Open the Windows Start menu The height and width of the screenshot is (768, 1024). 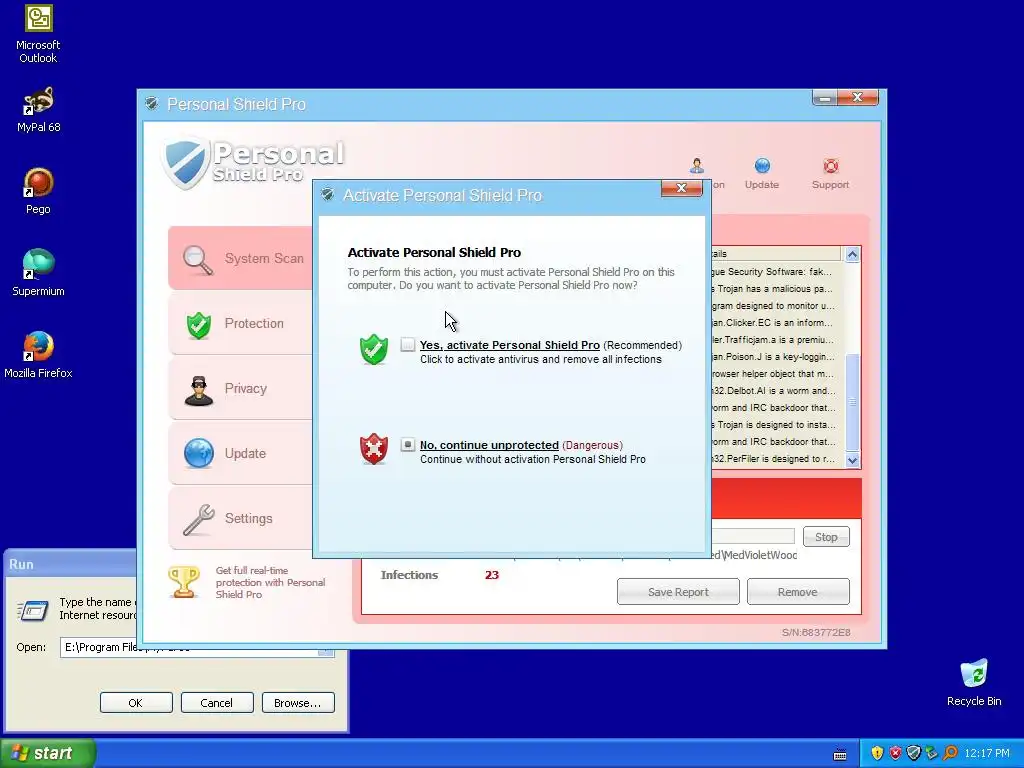click(x=48, y=753)
